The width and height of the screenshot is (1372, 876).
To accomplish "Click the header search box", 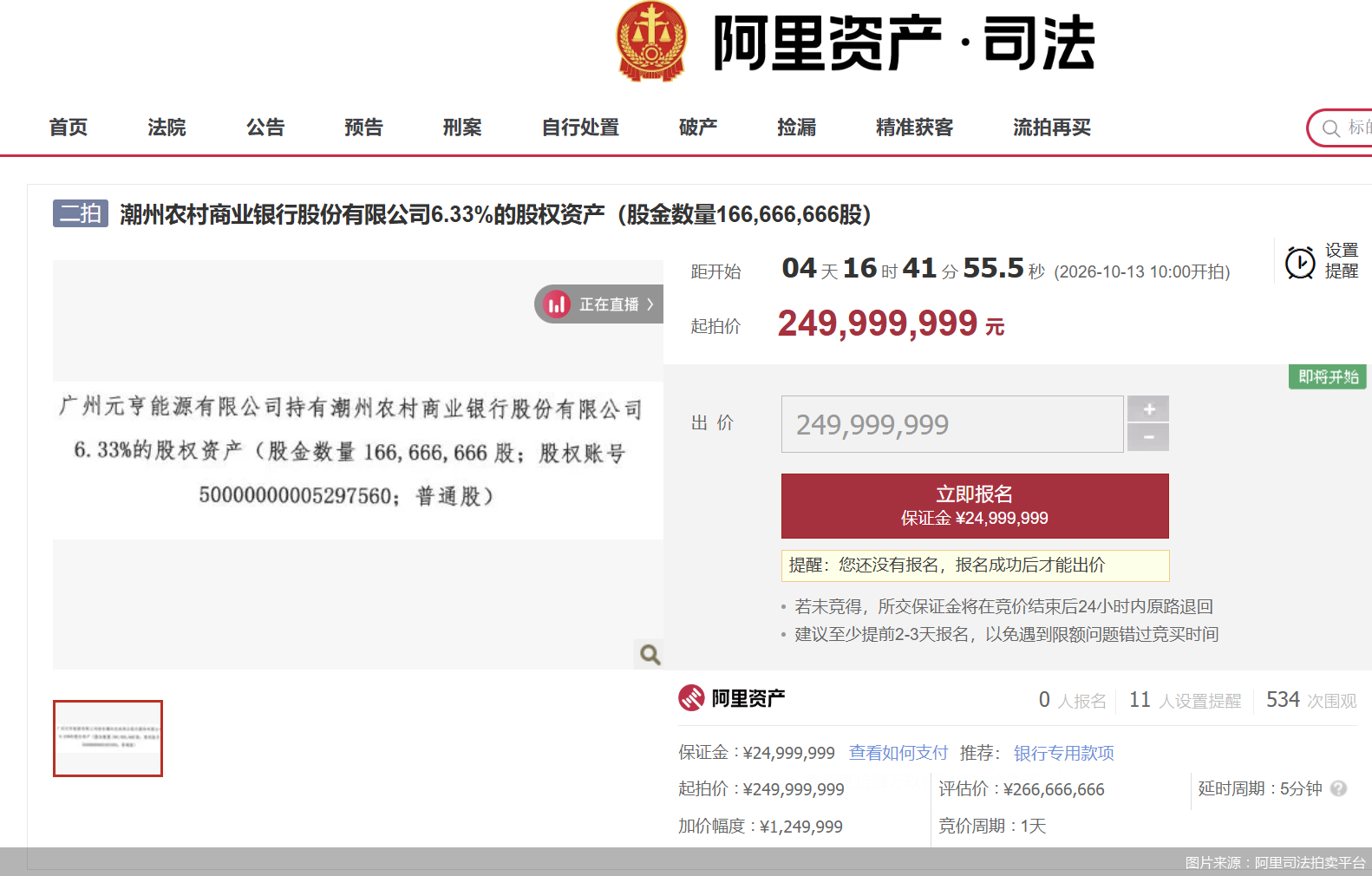I will (x=1340, y=128).
